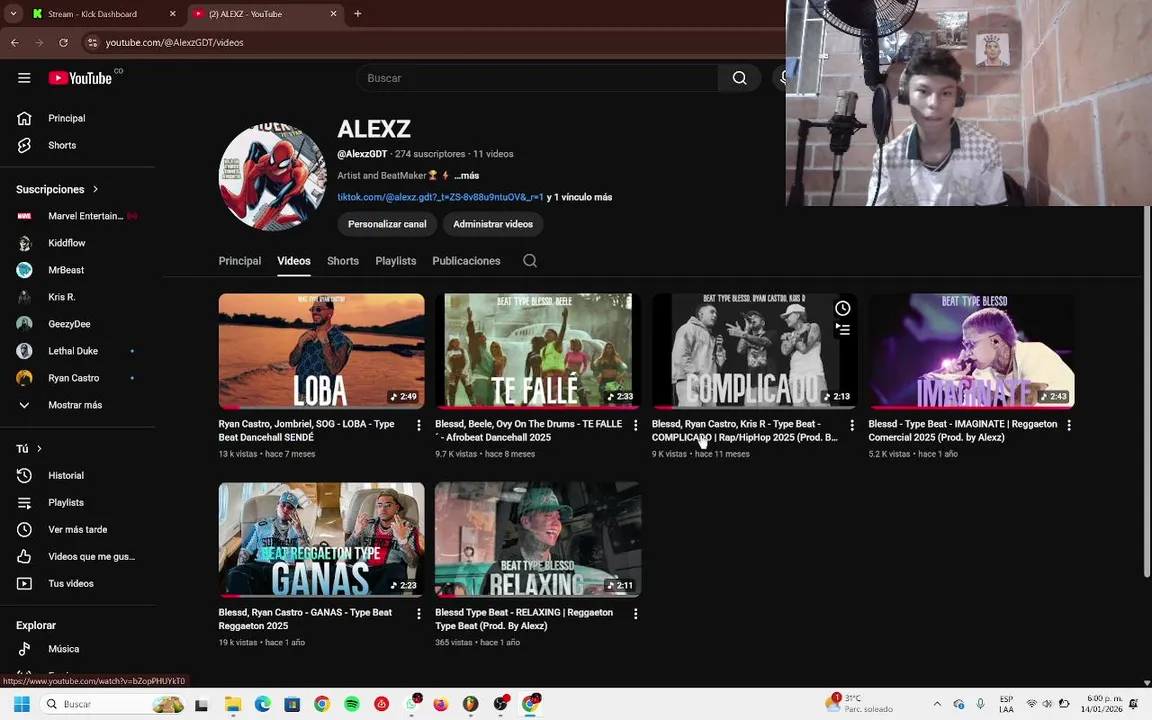Click watch later clock on COMPLICADO thumbnail

pyautogui.click(x=843, y=309)
